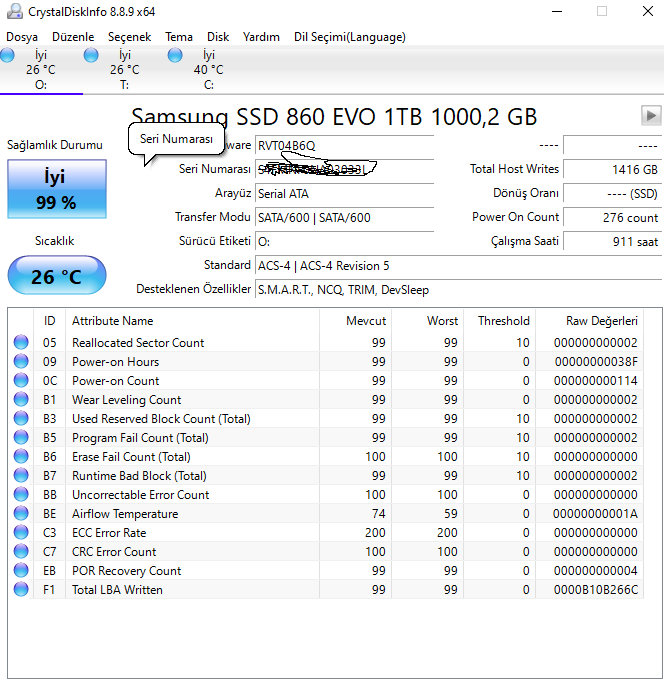Viewport: 664px width, 679px height.
Task: Click the Transfer Modu field SATA/600
Action: tap(344, 217)
